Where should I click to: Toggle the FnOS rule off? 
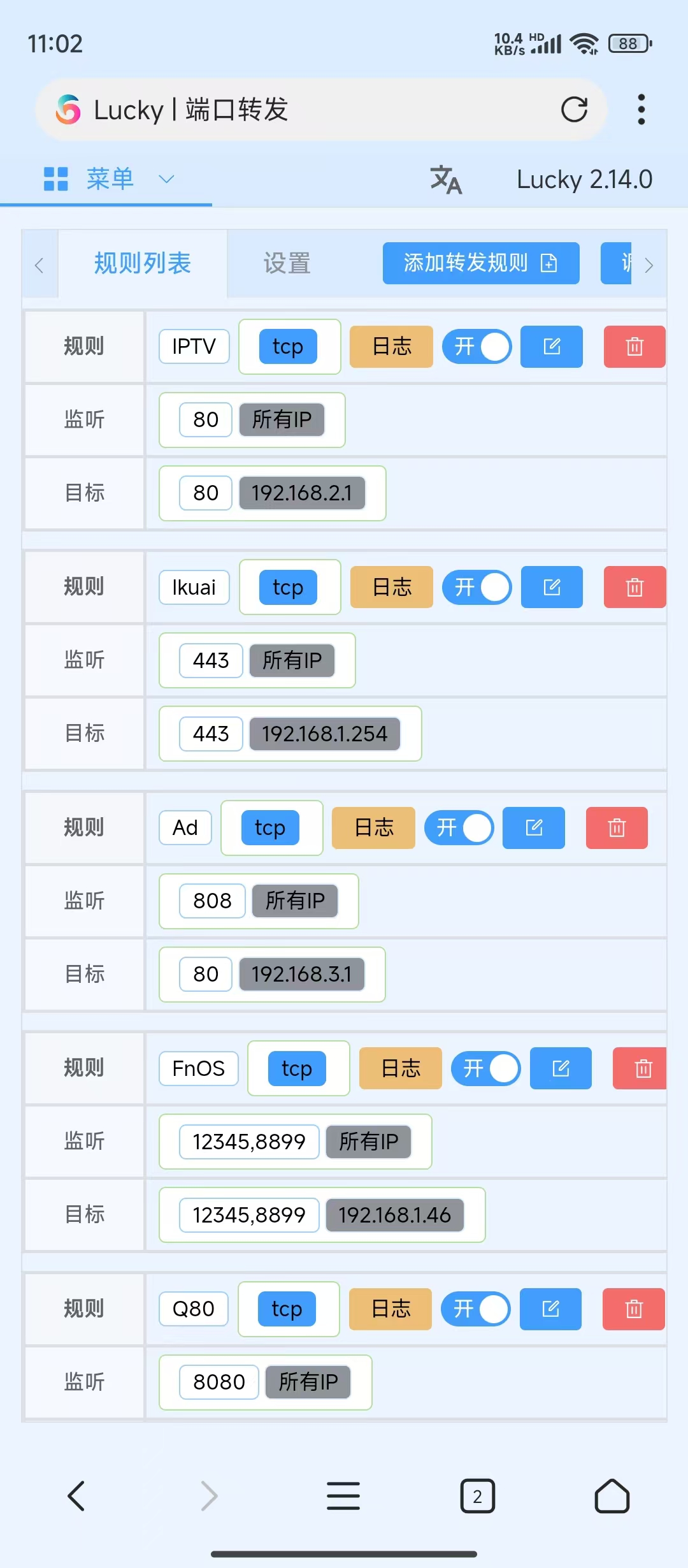(485, 1068)
